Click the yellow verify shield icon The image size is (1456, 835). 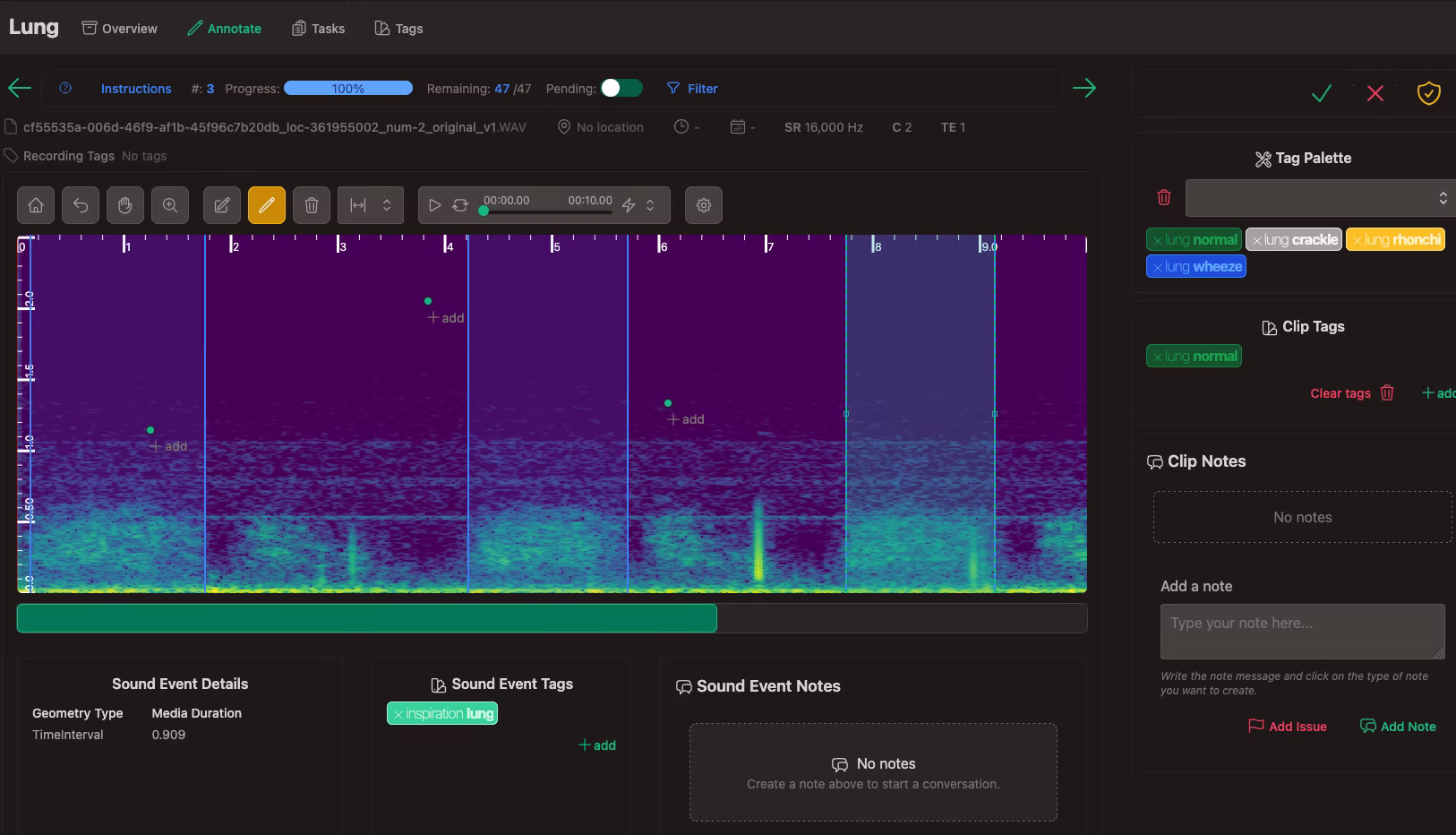(x=1429, y=93)
